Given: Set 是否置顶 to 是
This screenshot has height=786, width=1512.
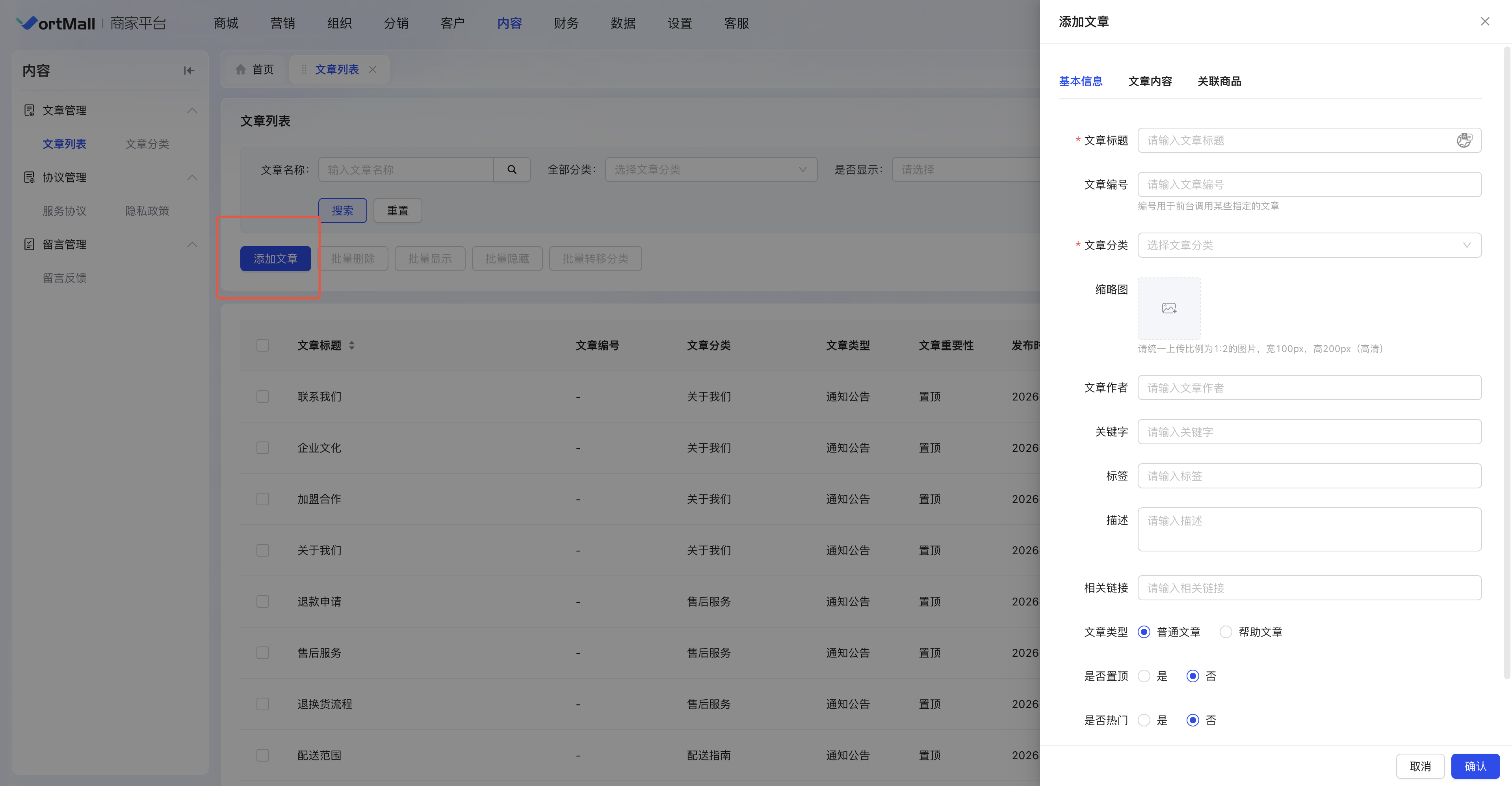Looking at the screenshot, I should [x=1144, y=676].
